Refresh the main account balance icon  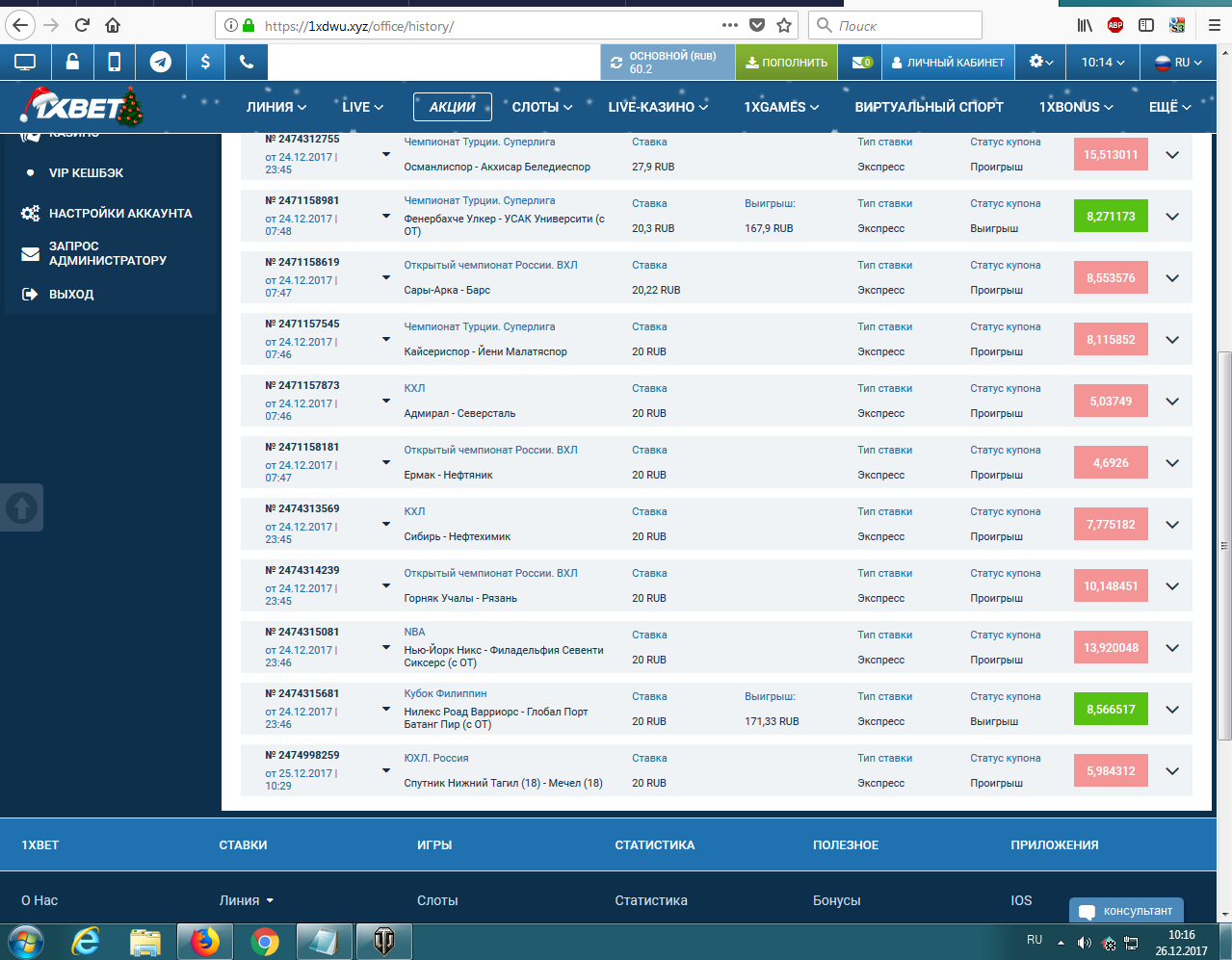coord(616,63)
